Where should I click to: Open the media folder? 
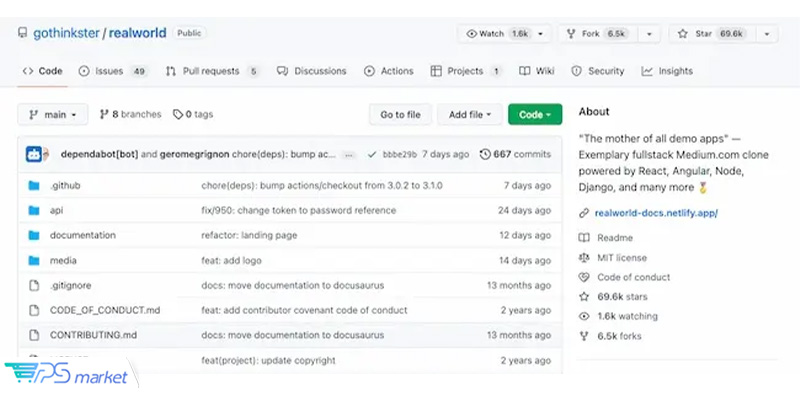click(x=63, y=260)
